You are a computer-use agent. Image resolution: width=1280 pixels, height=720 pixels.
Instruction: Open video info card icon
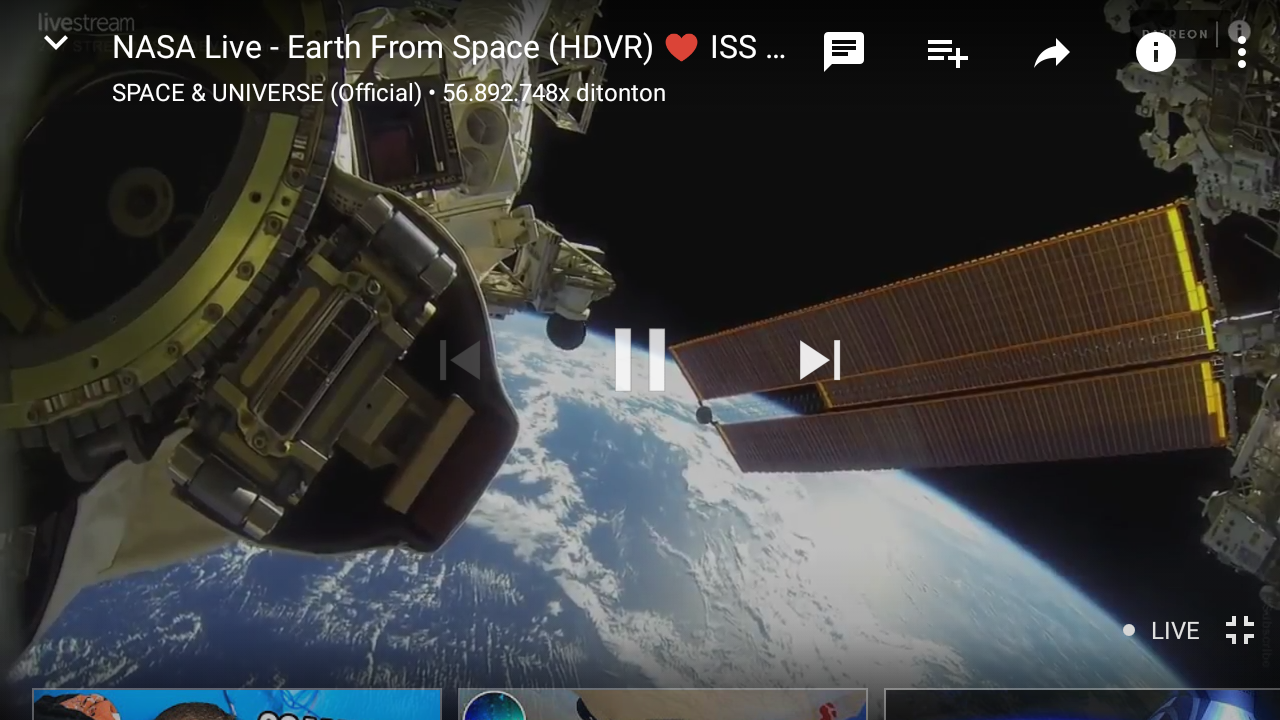pos(1156,52)
